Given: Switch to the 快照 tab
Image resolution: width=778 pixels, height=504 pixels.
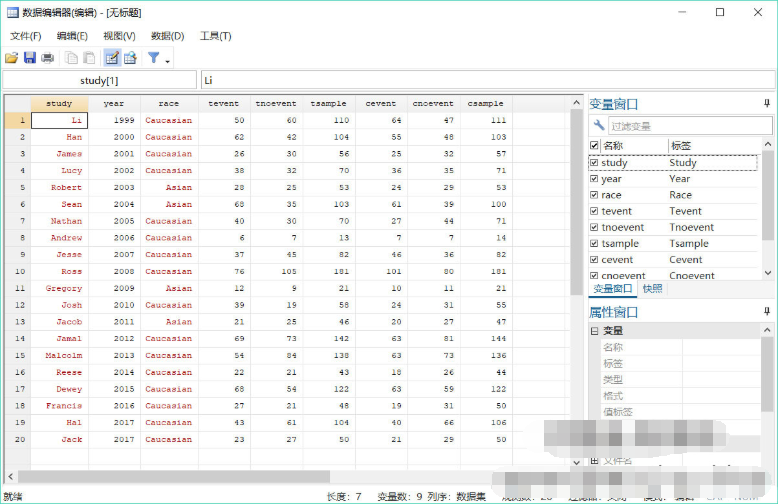Looking at the screenshot, I should 652,289.
